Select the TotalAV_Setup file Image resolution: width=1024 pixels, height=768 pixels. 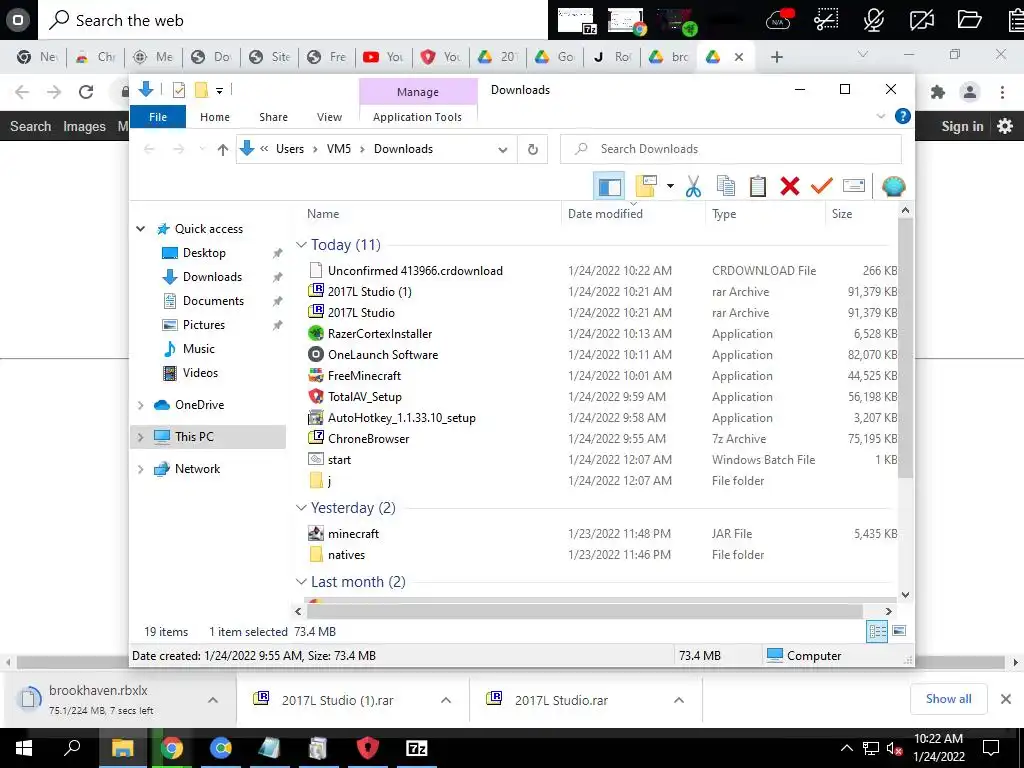tap(364, 396)
